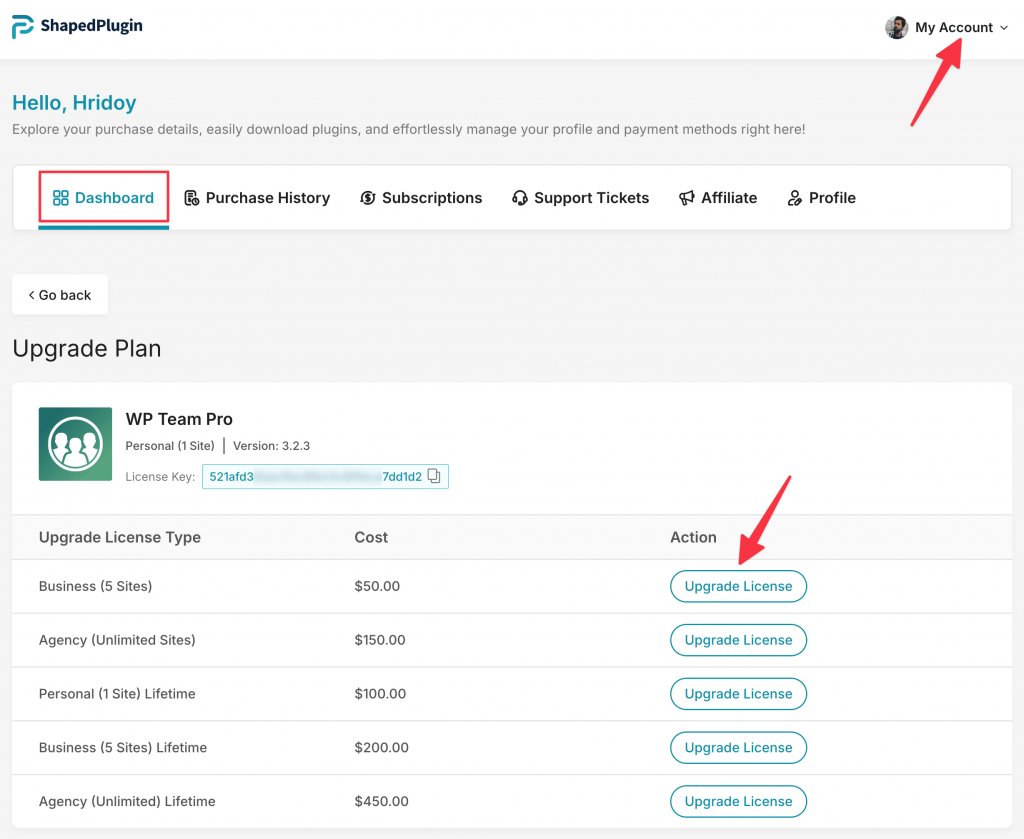1024x839 pixels.
Task: Select the license key field
Action: [x=325, y=477]
